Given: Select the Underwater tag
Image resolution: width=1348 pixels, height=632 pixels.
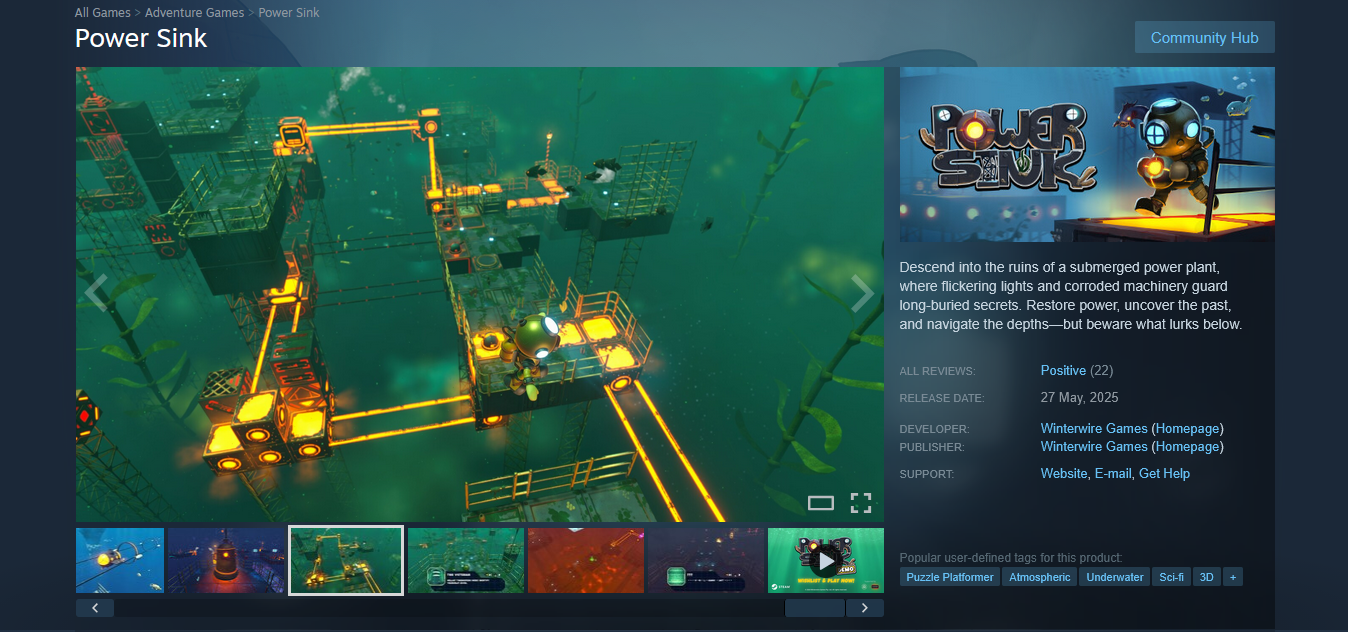Looking at the screenshot, I should (1114, 577).
